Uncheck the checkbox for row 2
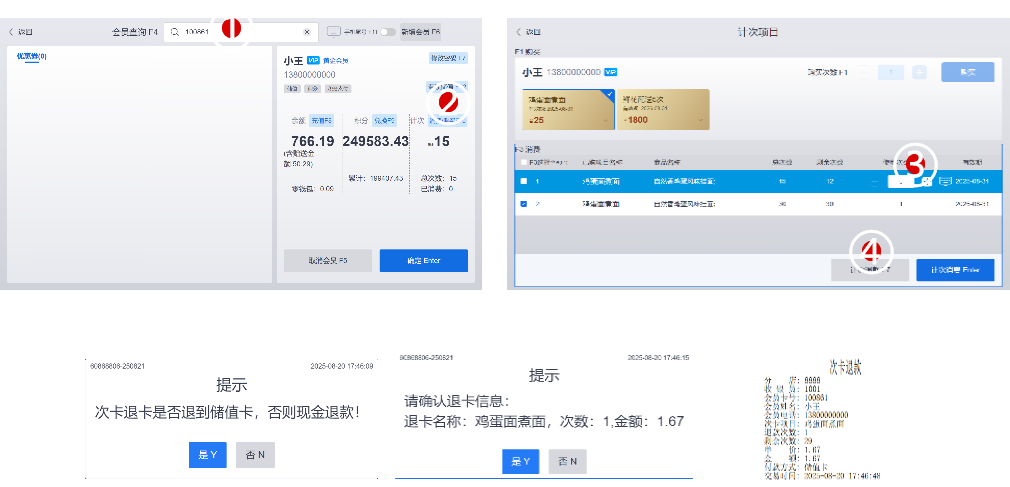Image resolution: width=1010 pixels, height=487 pixels. click(524, 203)
